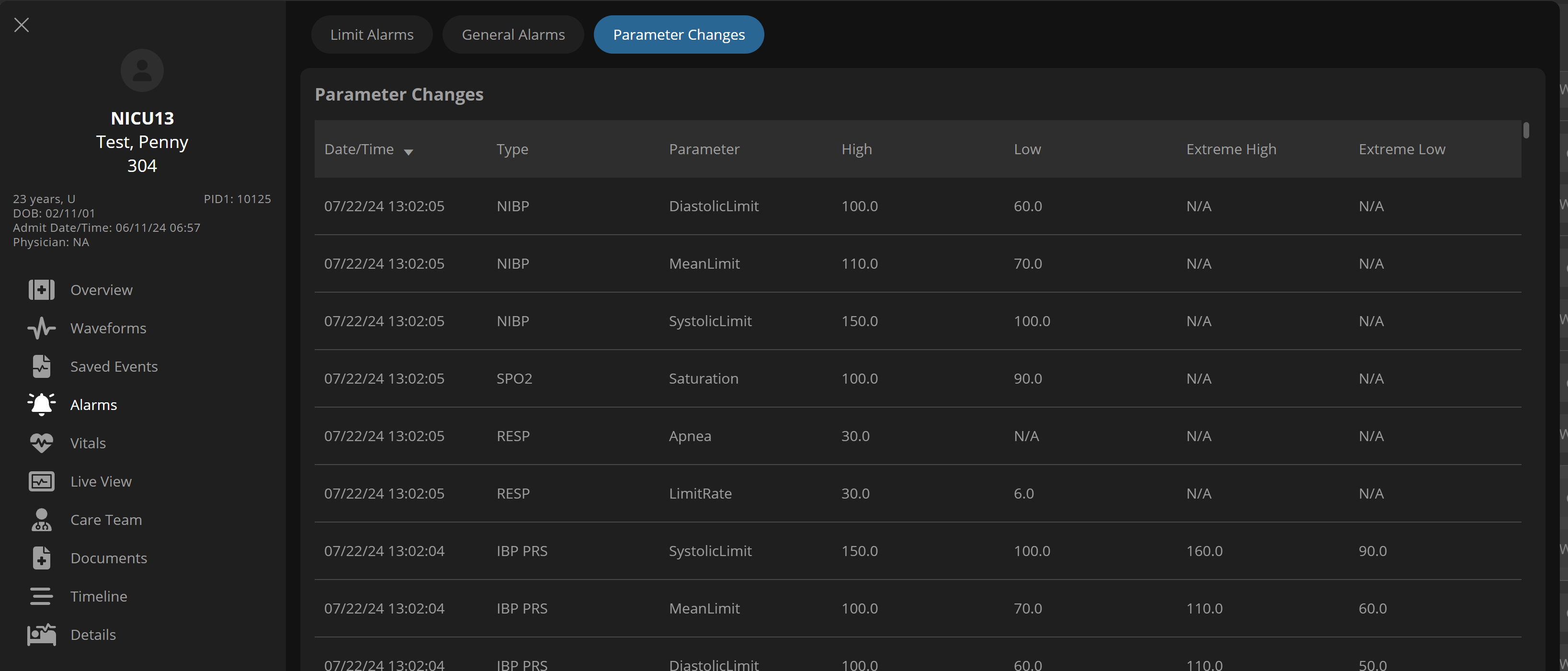Sort by Low column header
The width and height of the screenshot is (1568, 671).
coord(1027,150)
